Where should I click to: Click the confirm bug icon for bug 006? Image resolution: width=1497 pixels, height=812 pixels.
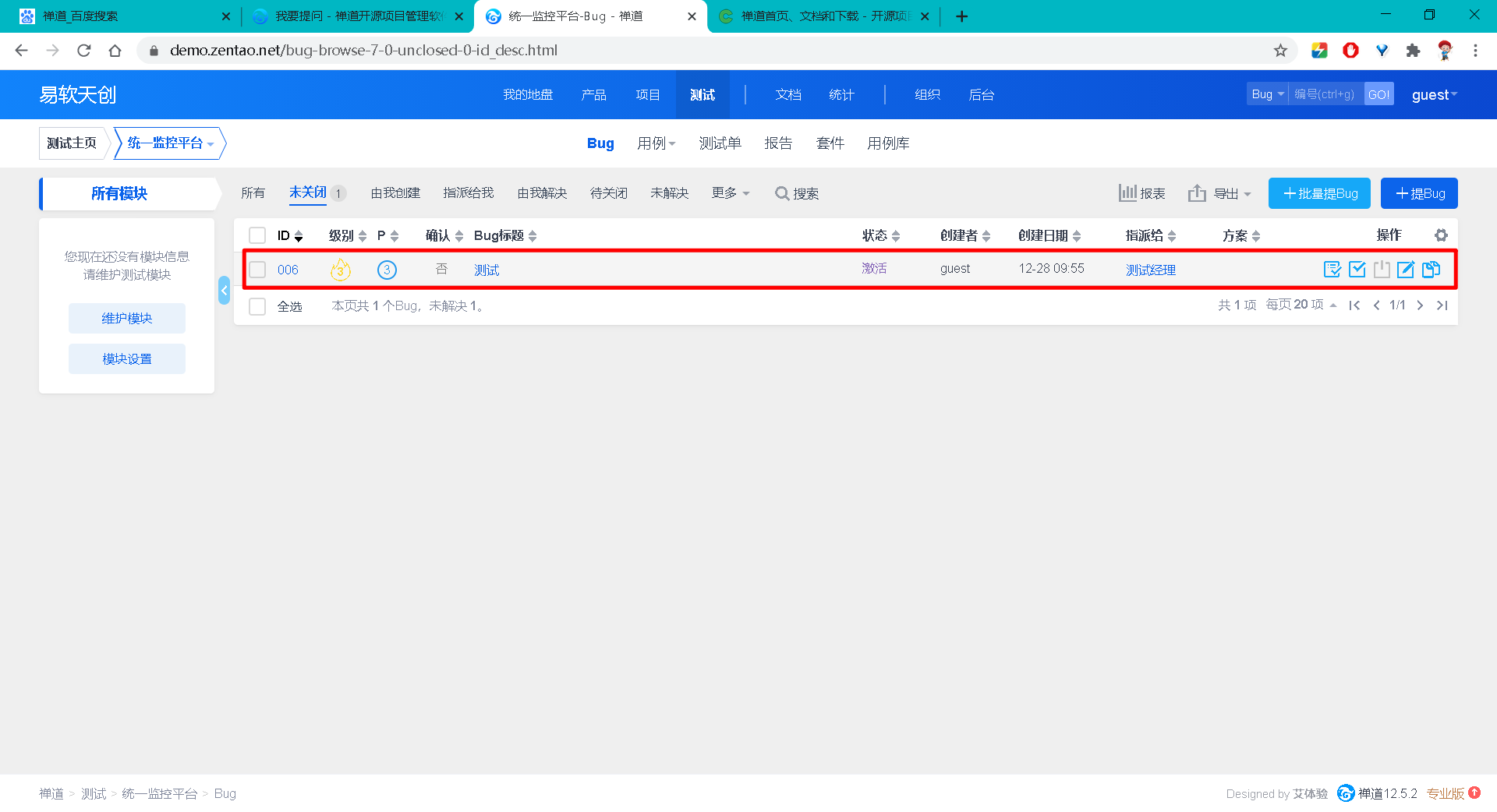pyautogui.click(x=1332, y=270)
